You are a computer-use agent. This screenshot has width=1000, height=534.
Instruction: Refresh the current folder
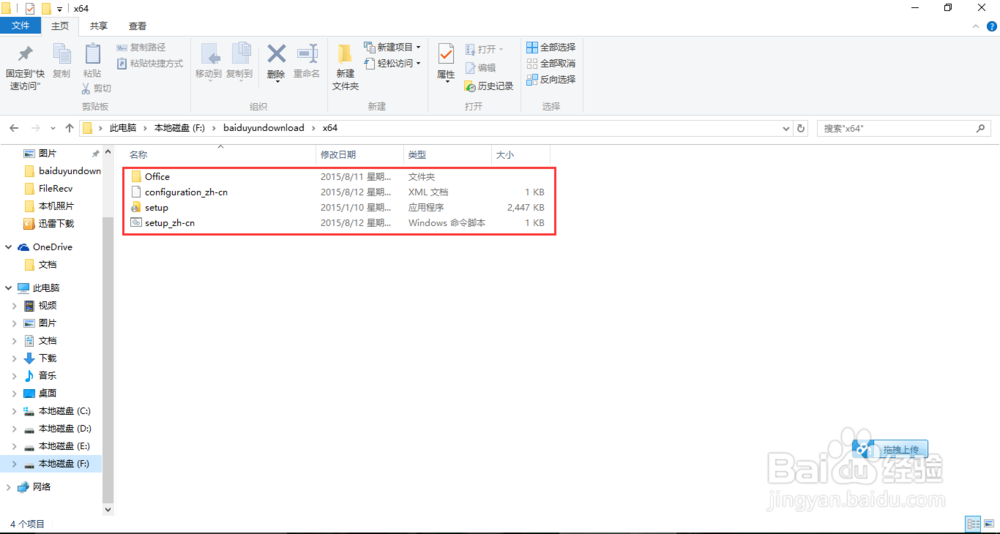801,128
